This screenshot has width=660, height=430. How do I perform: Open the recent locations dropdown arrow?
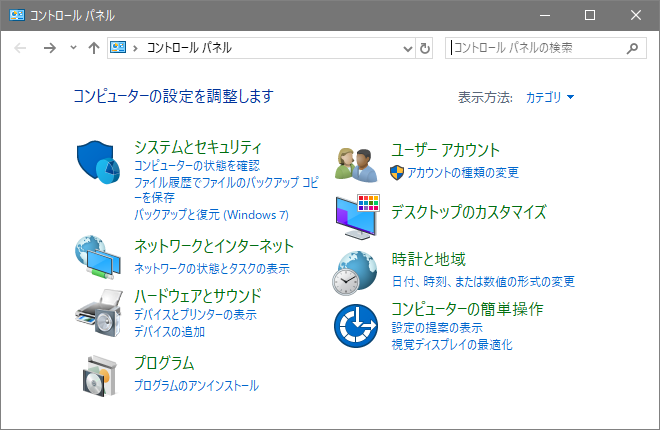coord(73,48)
